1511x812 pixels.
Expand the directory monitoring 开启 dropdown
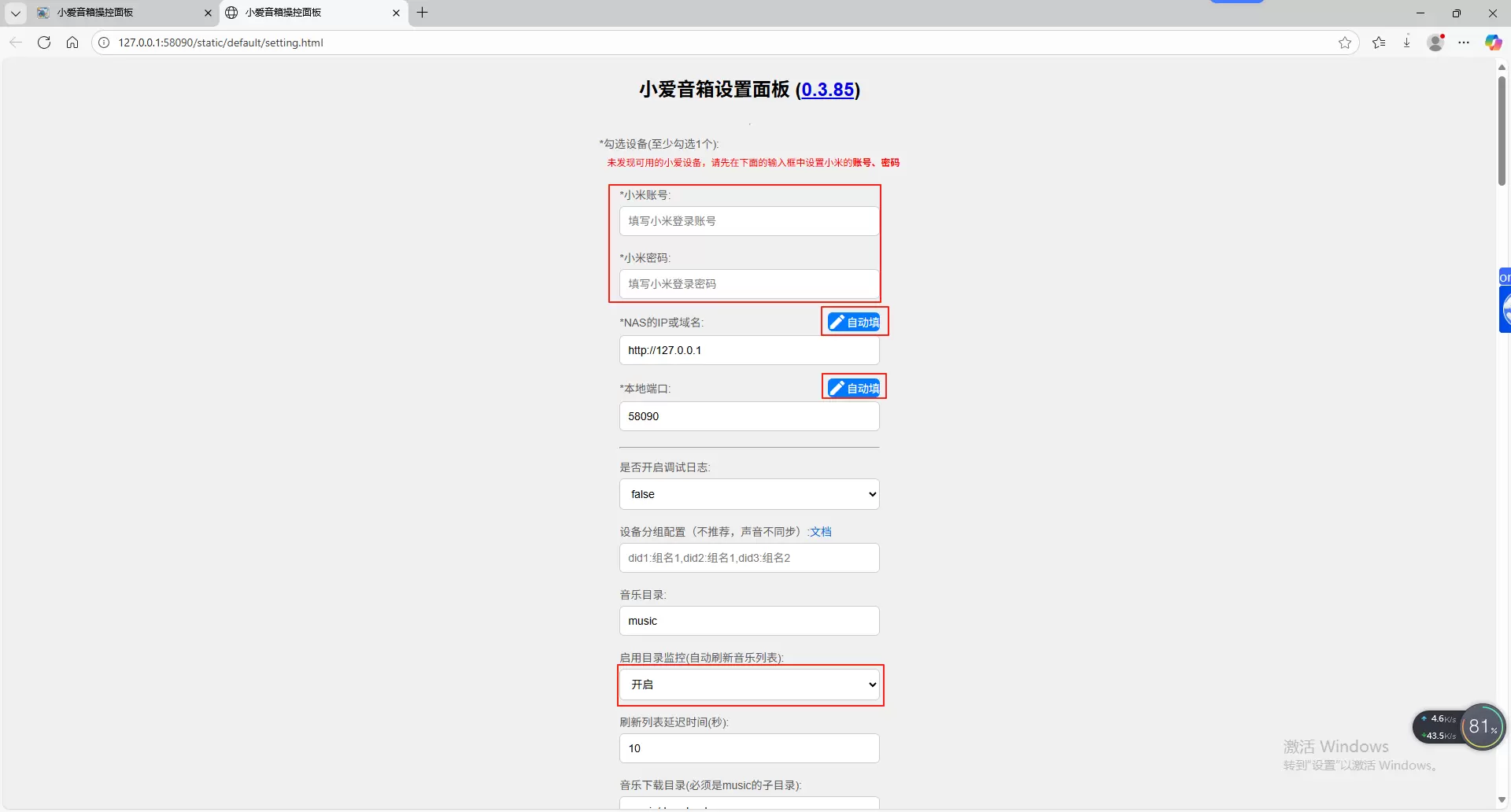749,685
